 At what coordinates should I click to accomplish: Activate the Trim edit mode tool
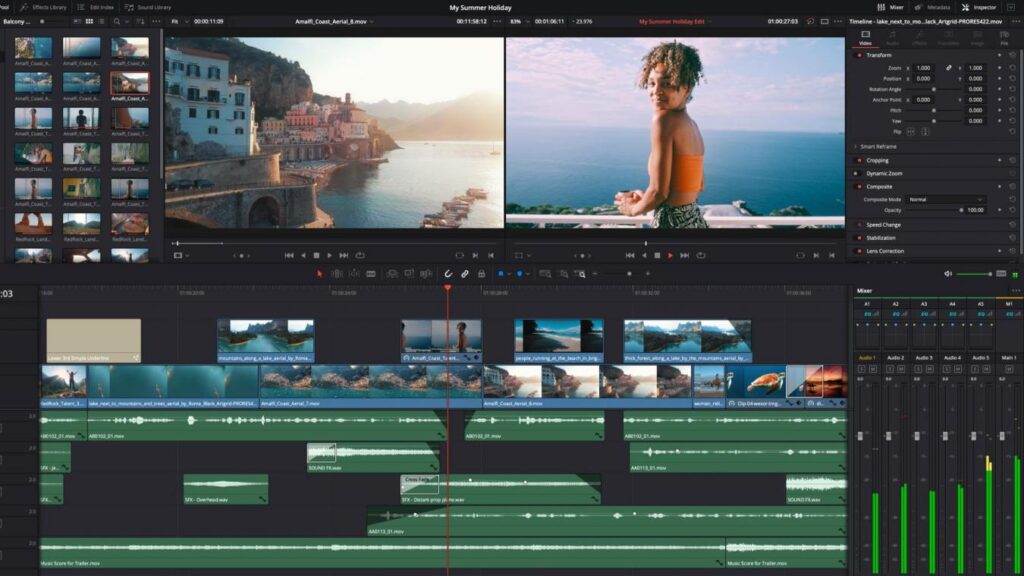click(337, 274)
